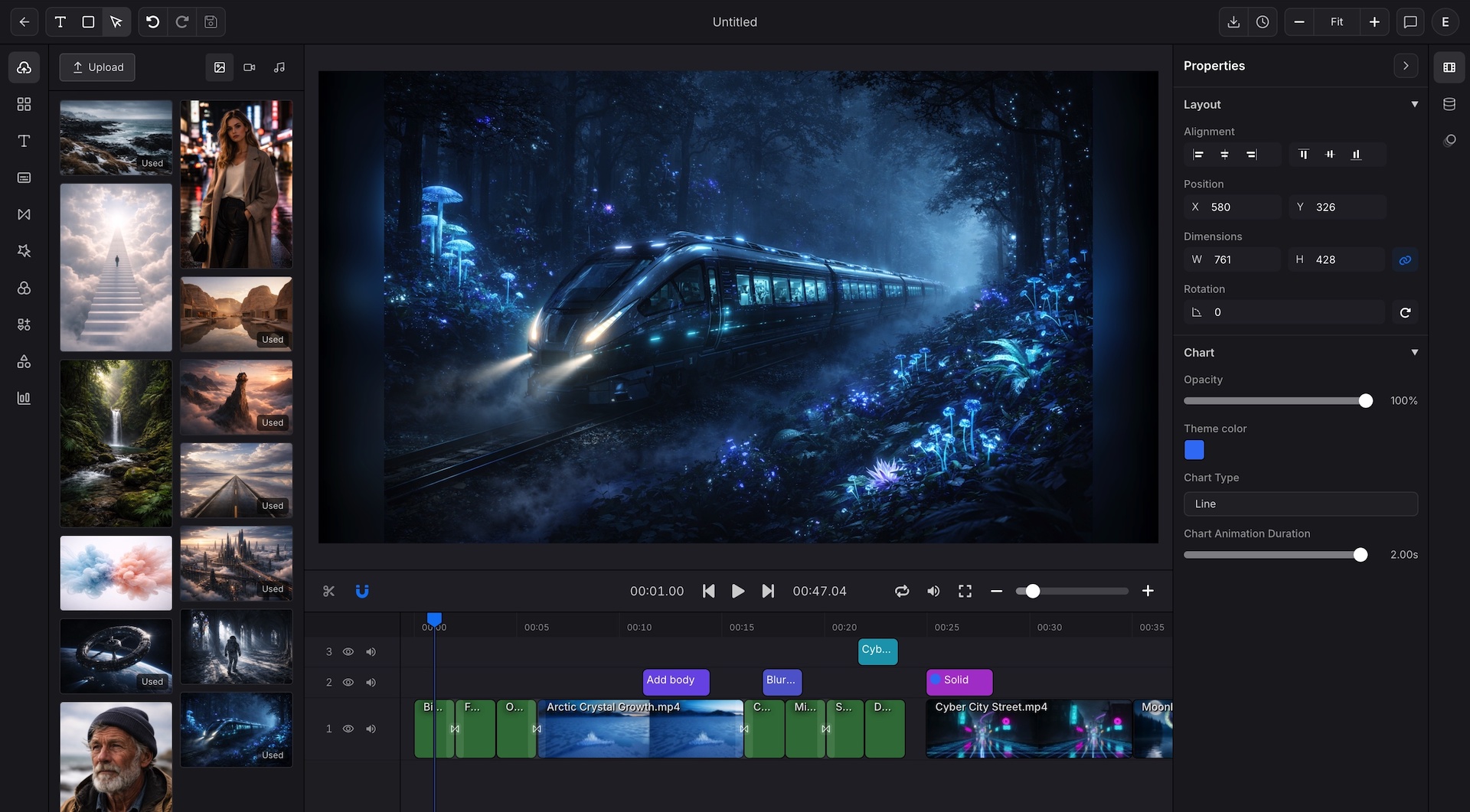Image resolution: width=1470 pixels, height=812 pixels.
Task: Open the film/media tab on the far right panel
Action: point(1449,67)
